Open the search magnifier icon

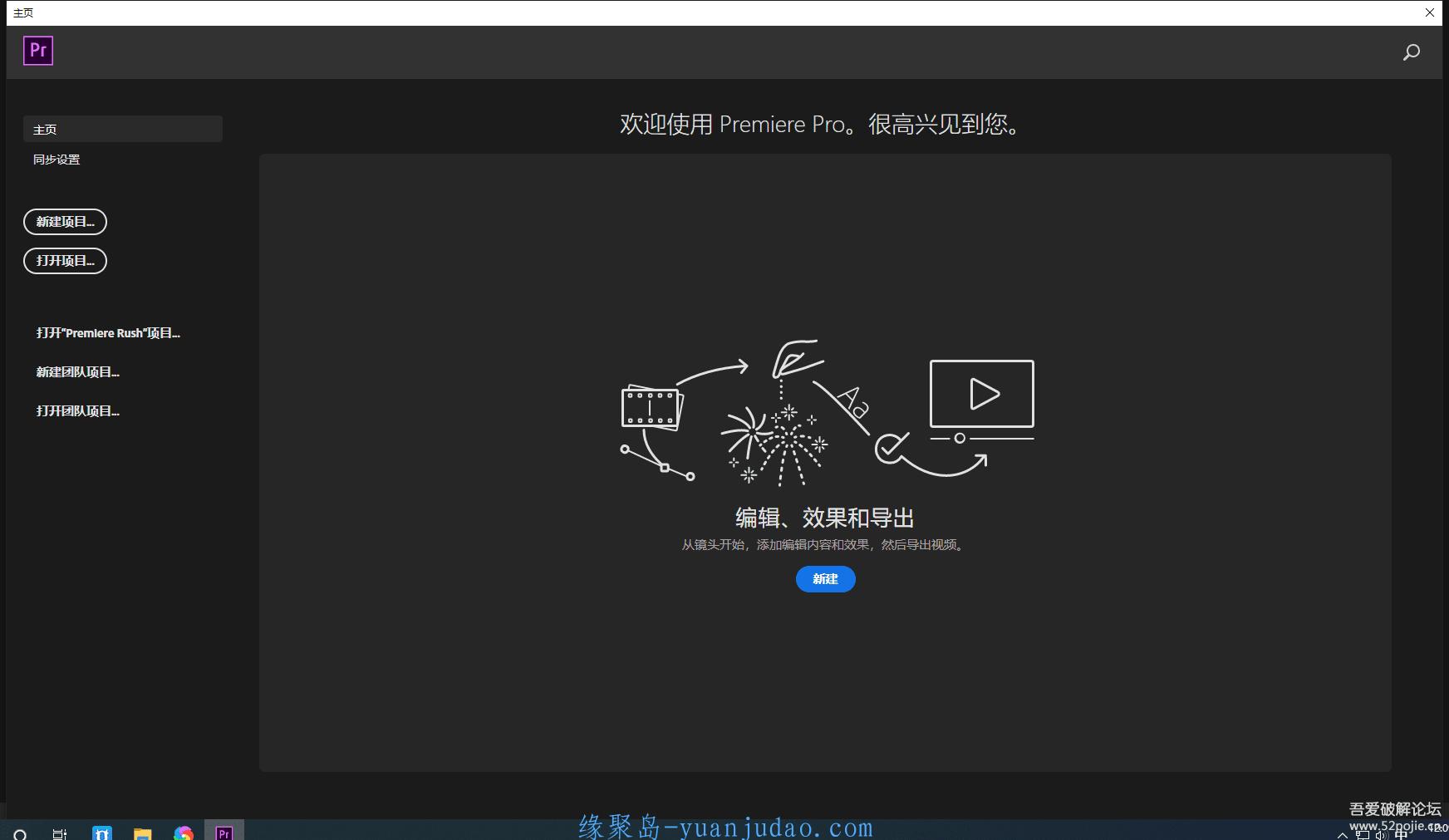point(1412,52)
